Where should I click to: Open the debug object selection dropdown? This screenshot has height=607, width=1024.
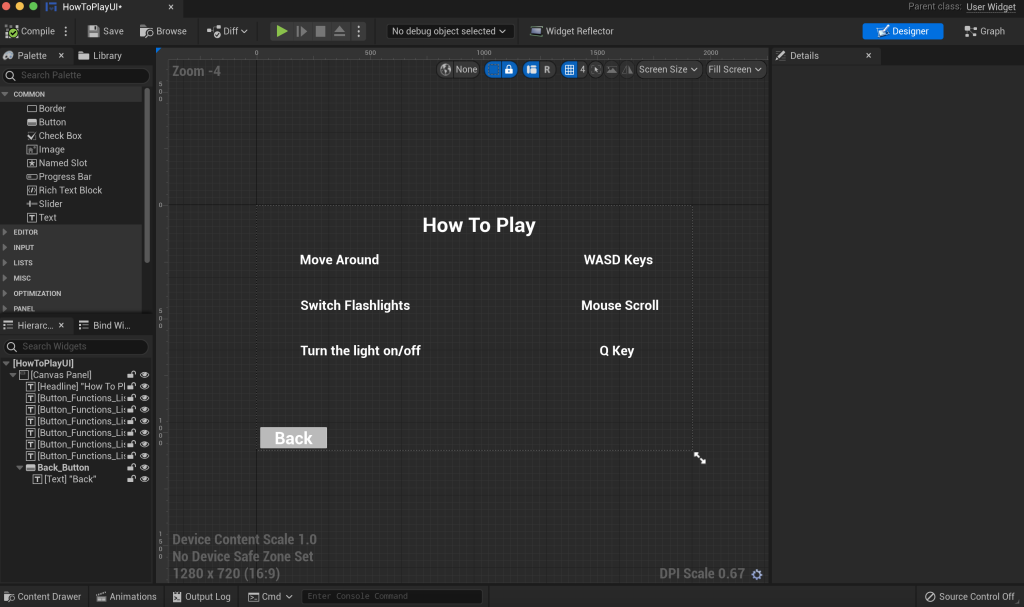(x=451, y=31)
